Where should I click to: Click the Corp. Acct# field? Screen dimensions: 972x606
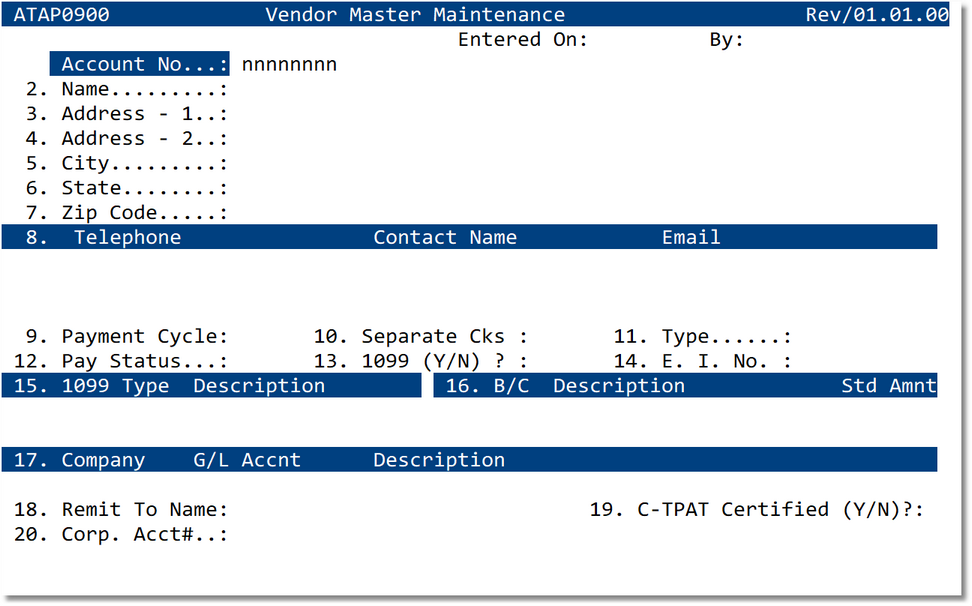(144, 534)
